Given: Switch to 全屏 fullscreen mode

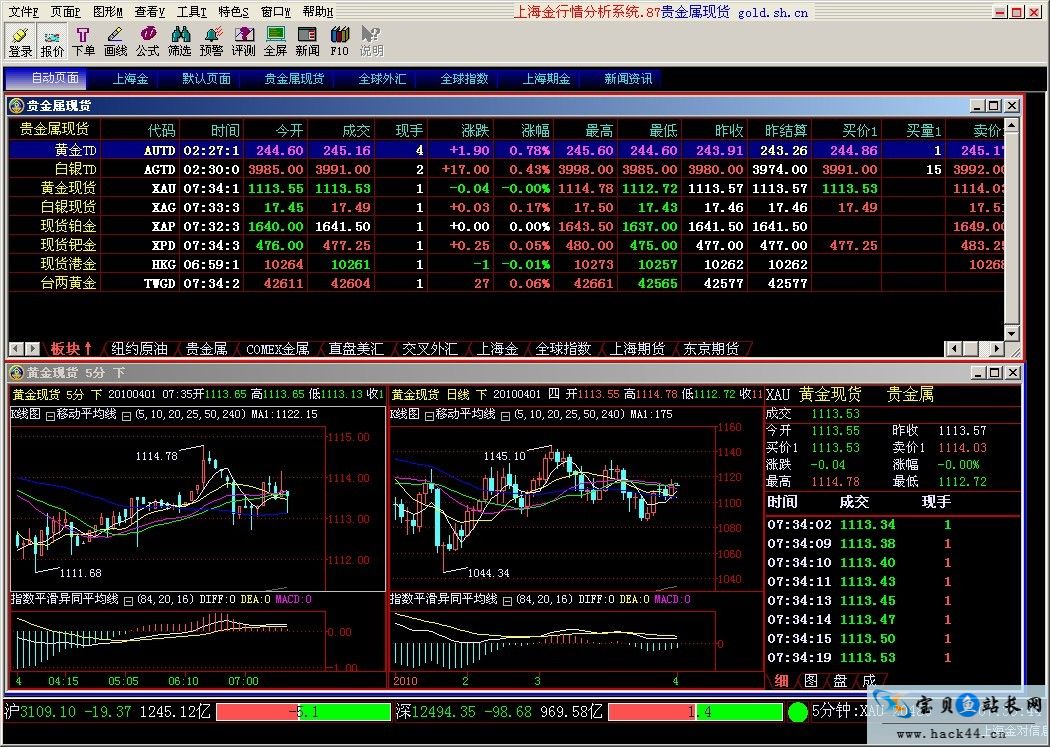Looking at the screenshot, I should coord(275,41).
